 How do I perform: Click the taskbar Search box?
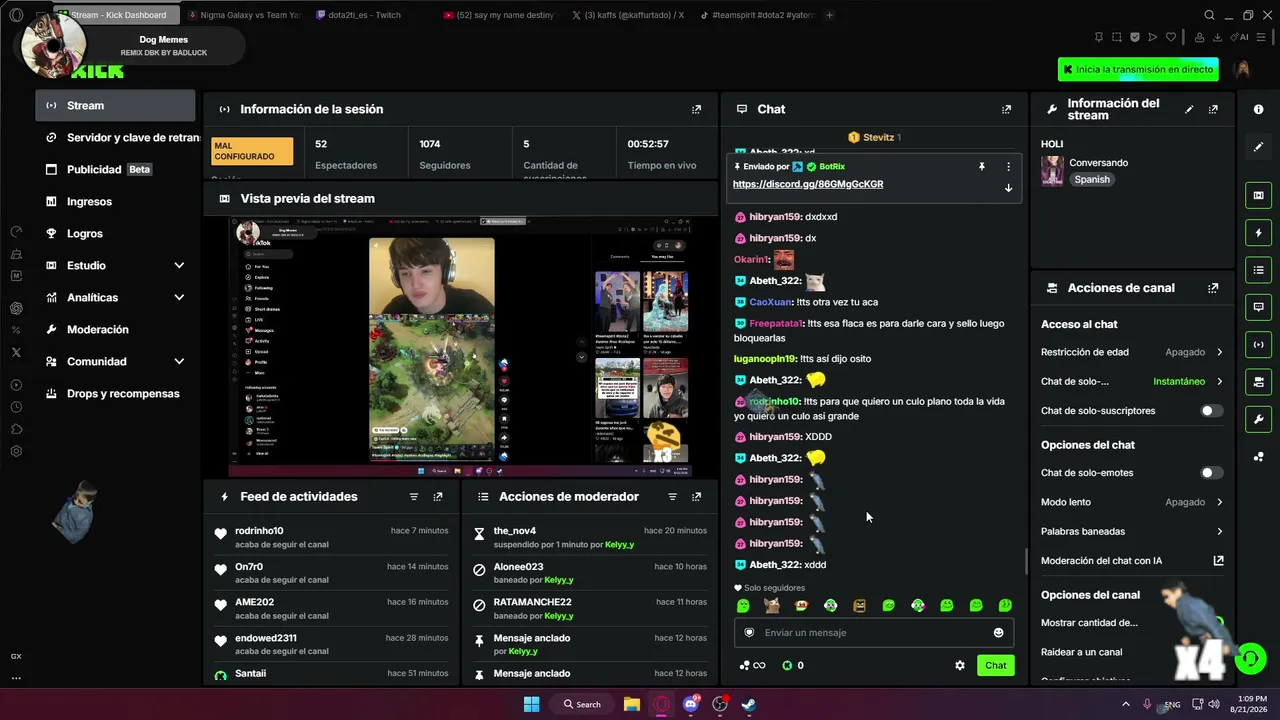coord(583,704)
